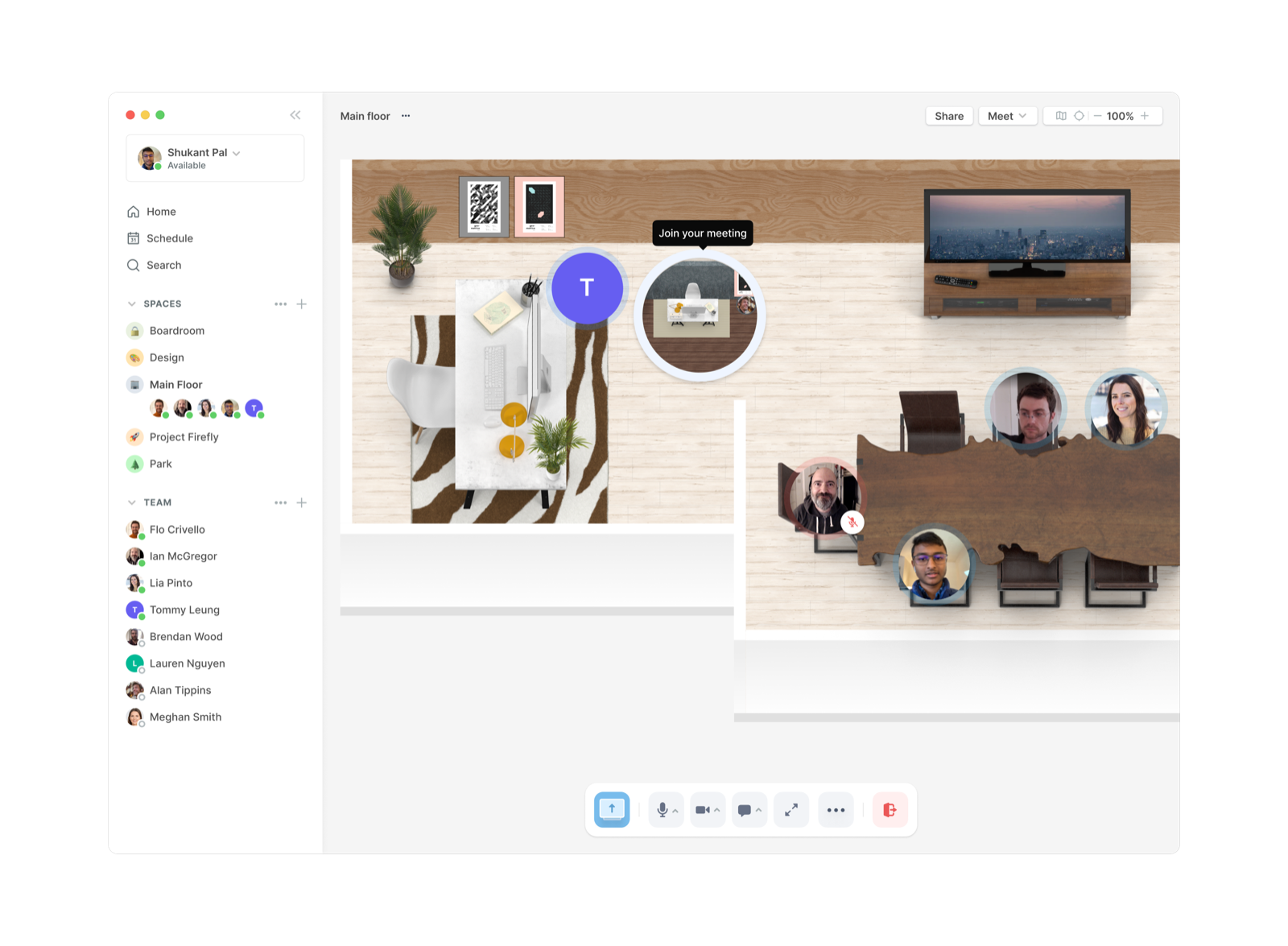Join your meeting via the tooltip prompt
The width and height of the screenshot is (1288, 946).
(703, 233)
